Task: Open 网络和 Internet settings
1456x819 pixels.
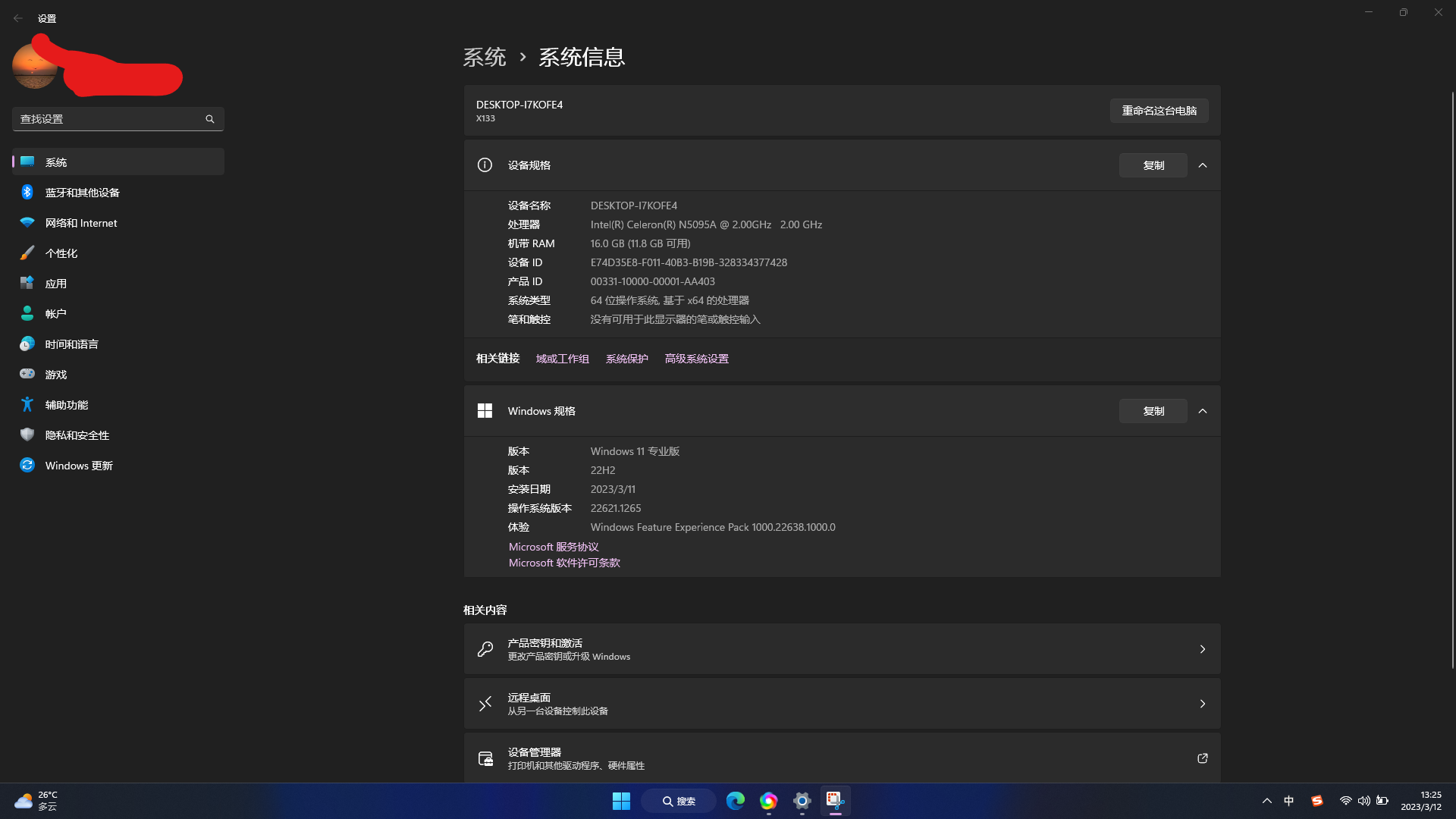Action: [118, 223]
